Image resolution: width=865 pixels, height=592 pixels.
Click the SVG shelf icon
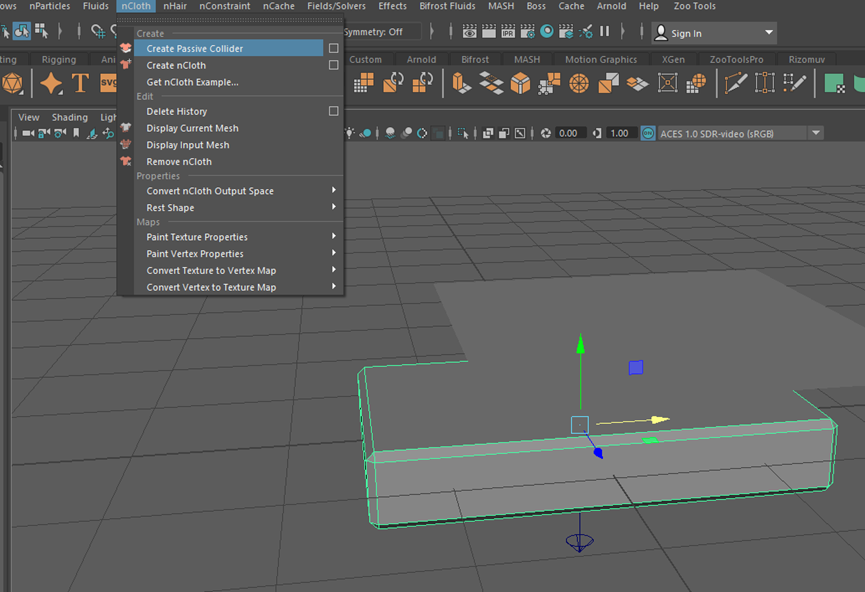click(108, 84)
